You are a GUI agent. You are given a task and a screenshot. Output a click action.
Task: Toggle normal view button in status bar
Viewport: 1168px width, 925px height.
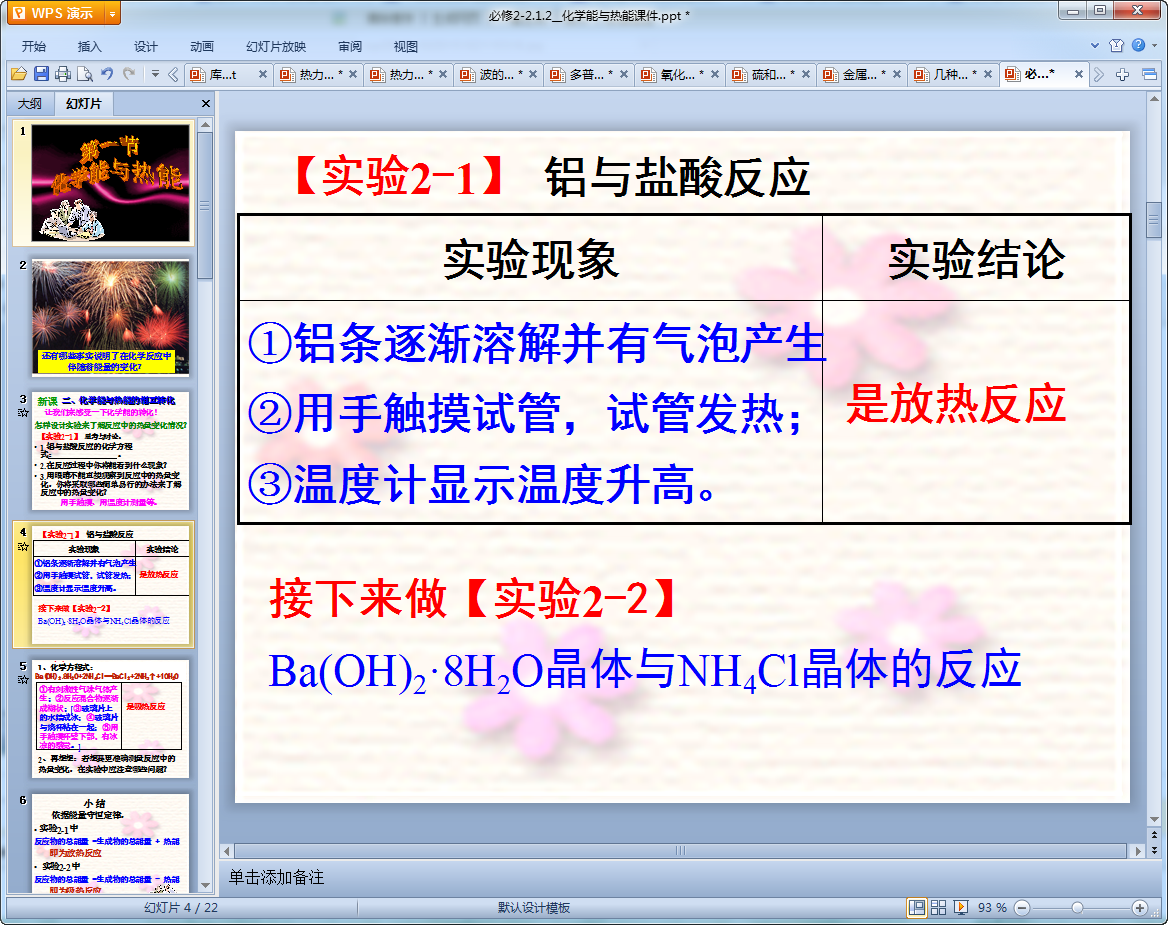(x=916, y=907)
